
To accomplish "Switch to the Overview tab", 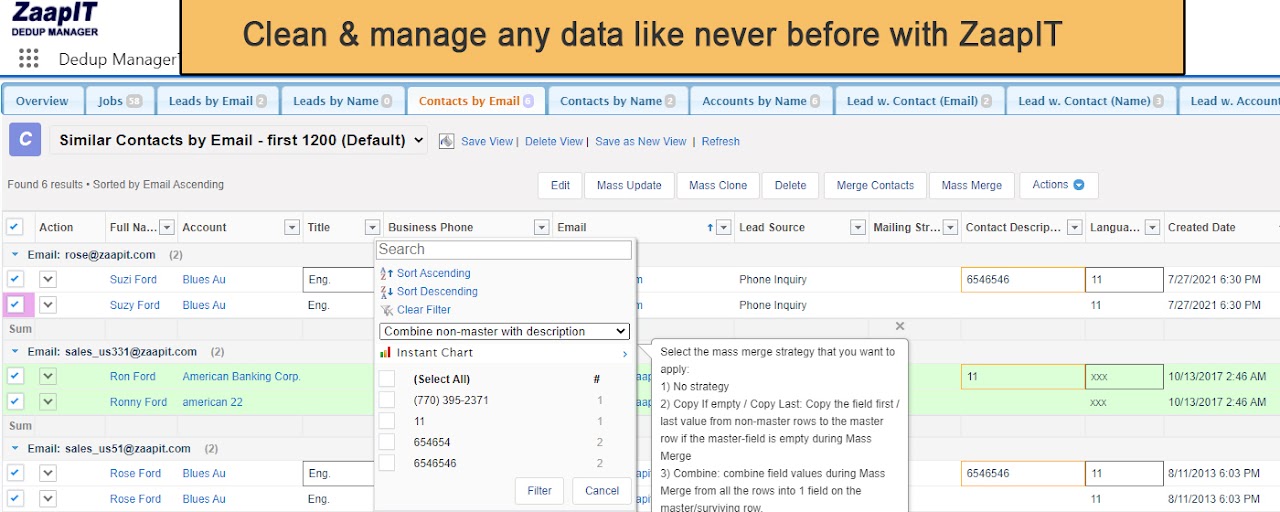I will (x=42, y=101).
